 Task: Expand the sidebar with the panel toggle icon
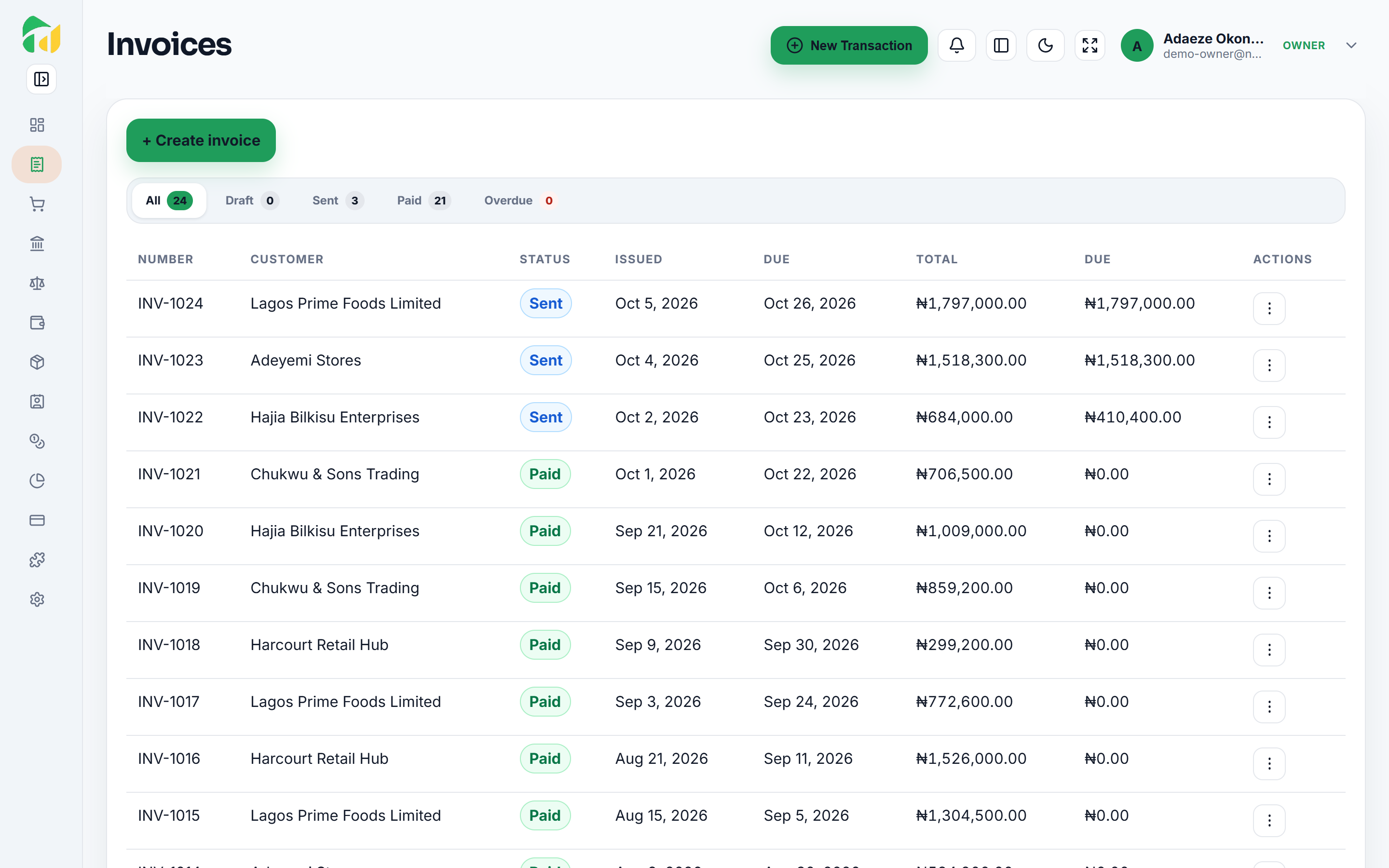[x=41, y=79]
